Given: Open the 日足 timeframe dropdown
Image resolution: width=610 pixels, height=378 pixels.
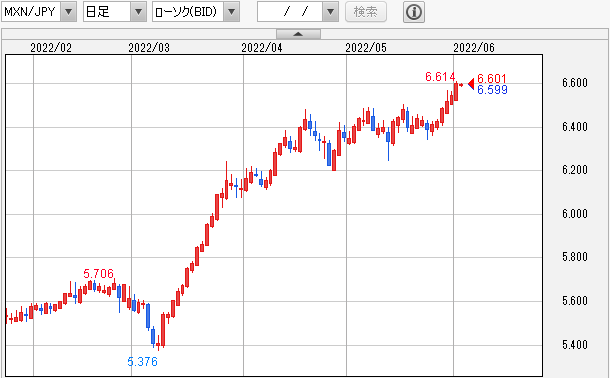Looking at the screenshot, I should pyautogui.click(x=114, y=12).
